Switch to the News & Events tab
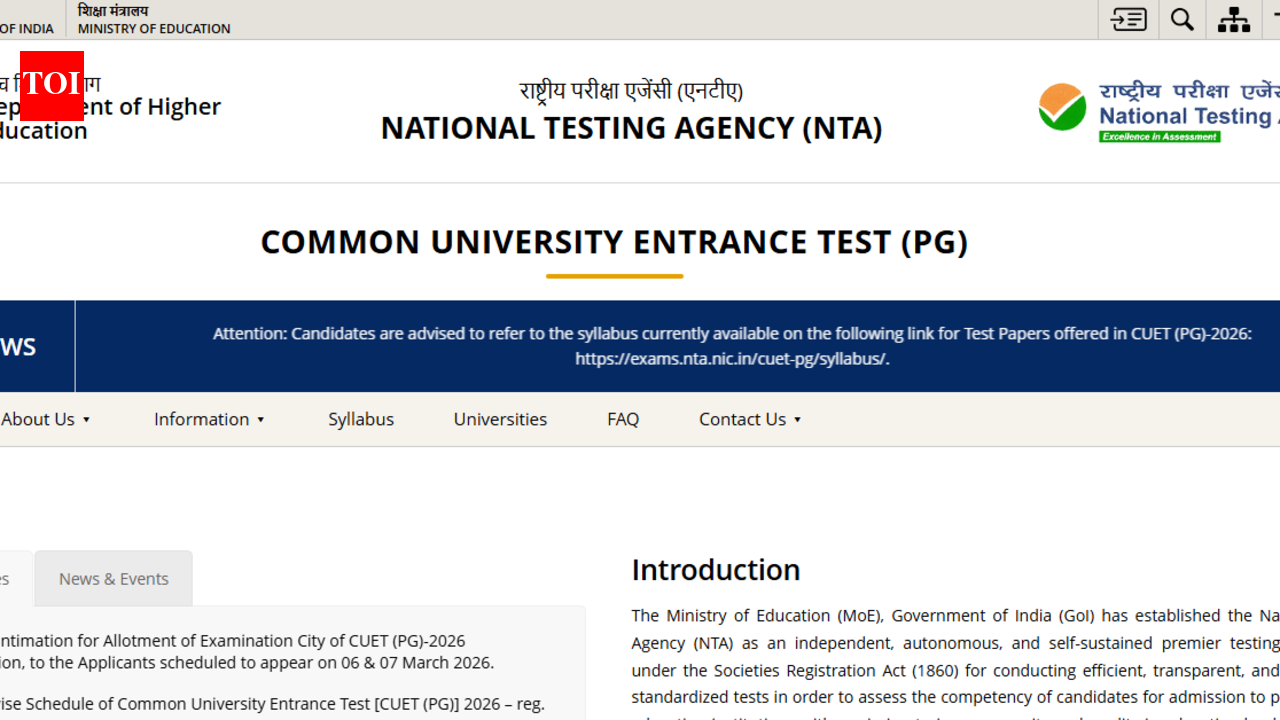Screen dimensions: 1280x720 point(113,578)
